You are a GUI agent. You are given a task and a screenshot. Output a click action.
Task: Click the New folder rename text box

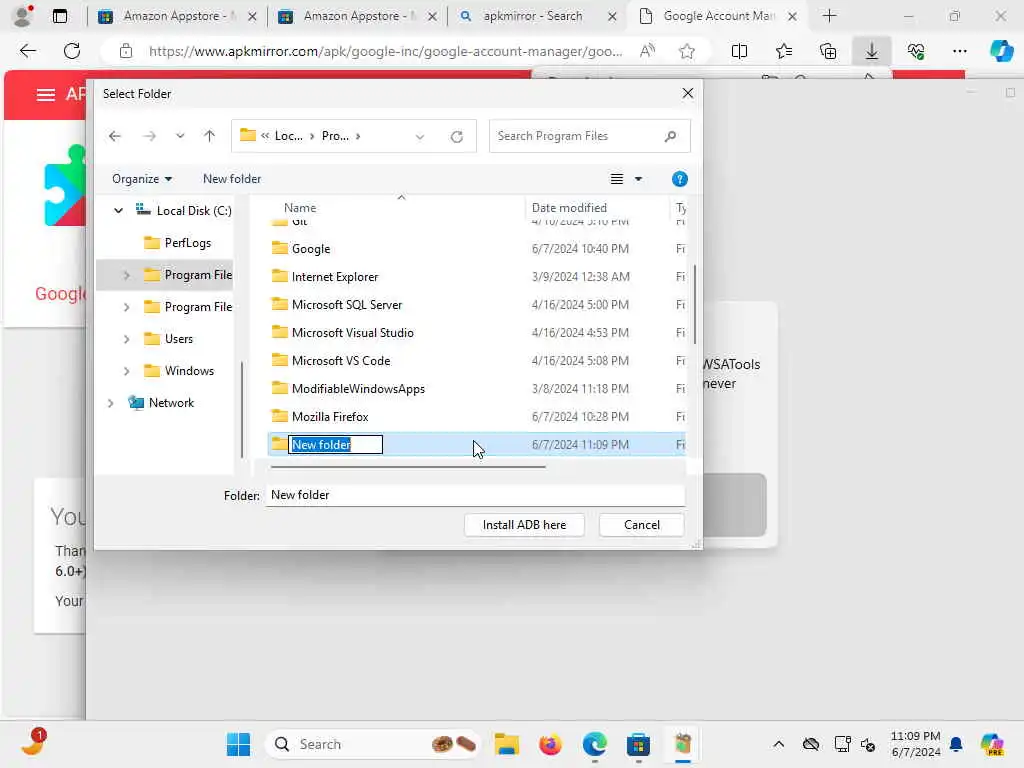336,445
